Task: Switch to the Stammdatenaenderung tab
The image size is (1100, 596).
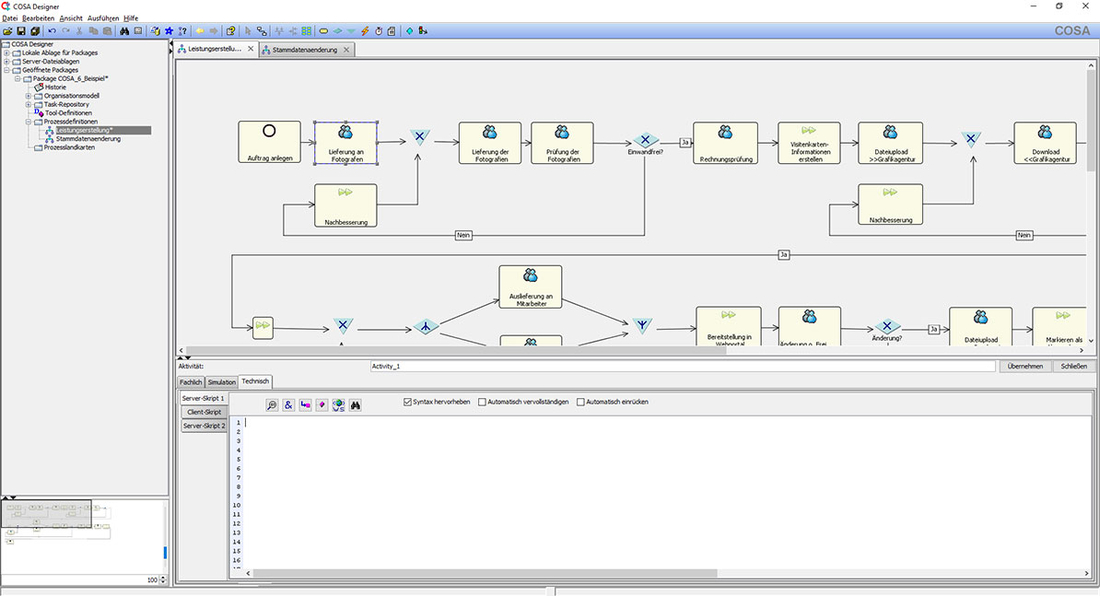Action: tap(303, 48)
